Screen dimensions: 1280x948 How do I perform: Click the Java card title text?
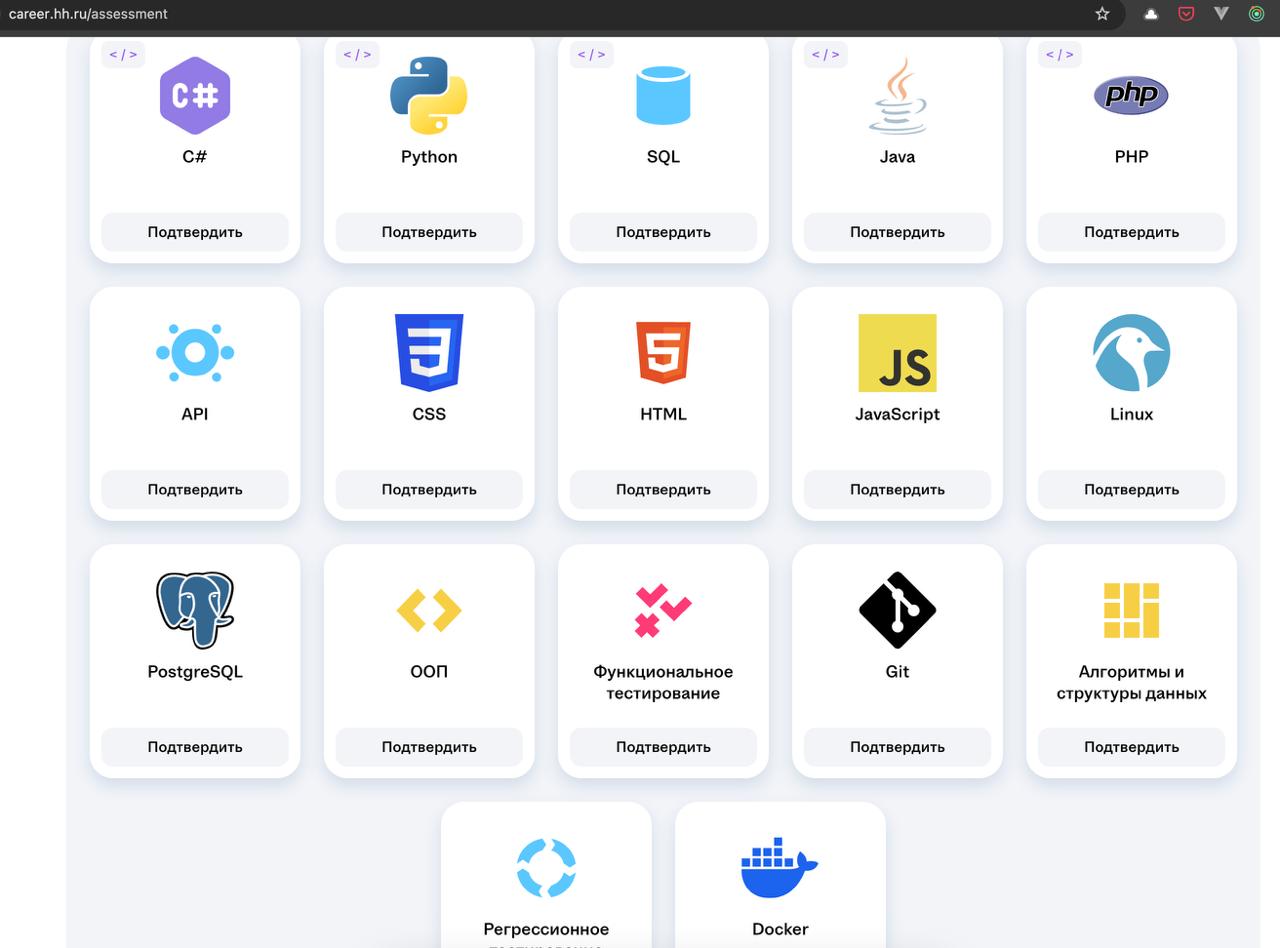pos(897,157)
